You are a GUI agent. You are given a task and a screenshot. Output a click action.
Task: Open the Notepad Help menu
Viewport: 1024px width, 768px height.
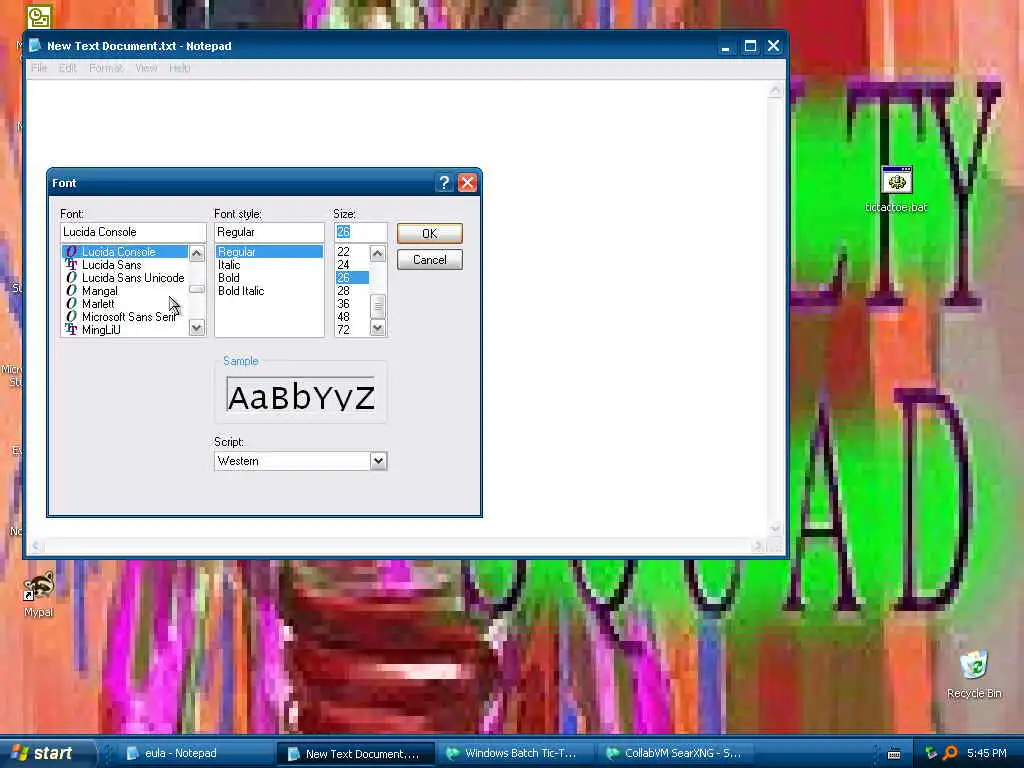coord(180,68)
